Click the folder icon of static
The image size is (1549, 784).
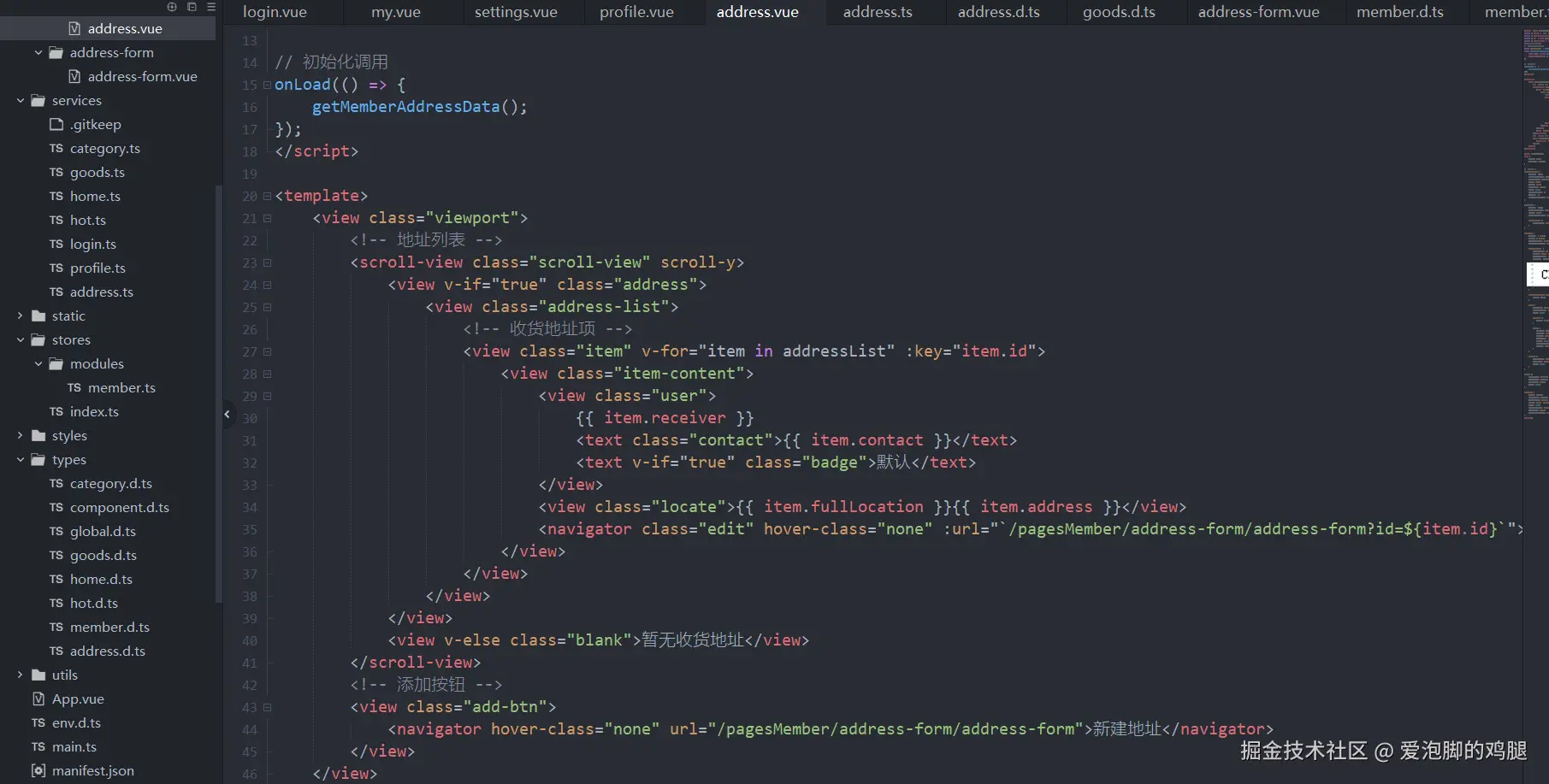coord(38,315)
